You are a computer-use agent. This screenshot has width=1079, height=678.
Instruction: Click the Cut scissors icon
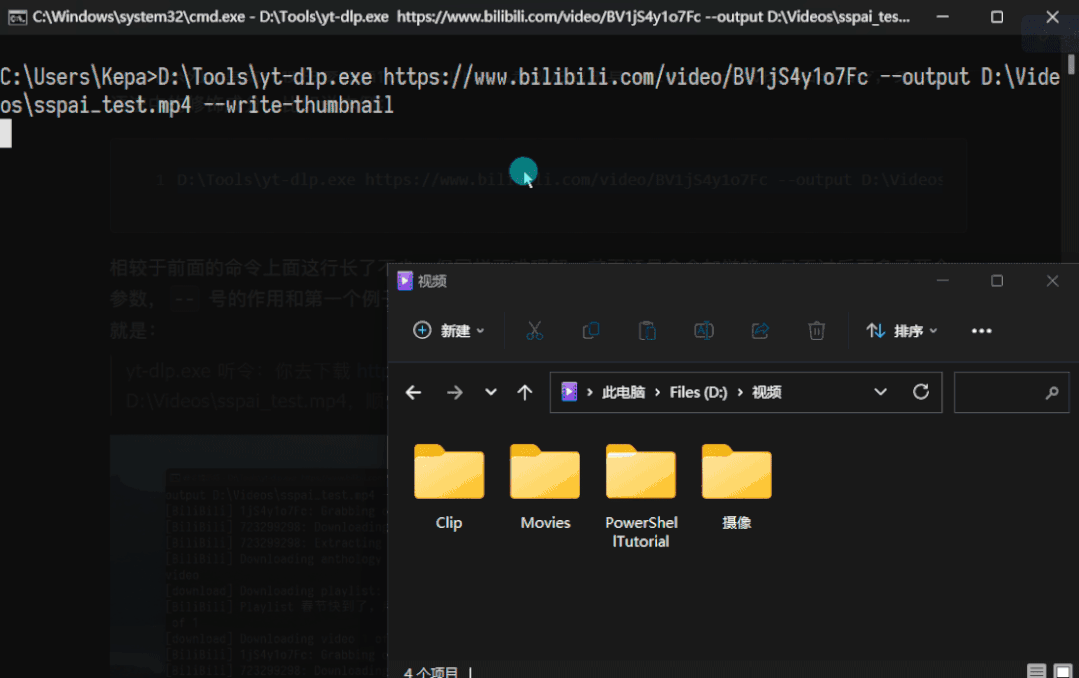[534, 331]
